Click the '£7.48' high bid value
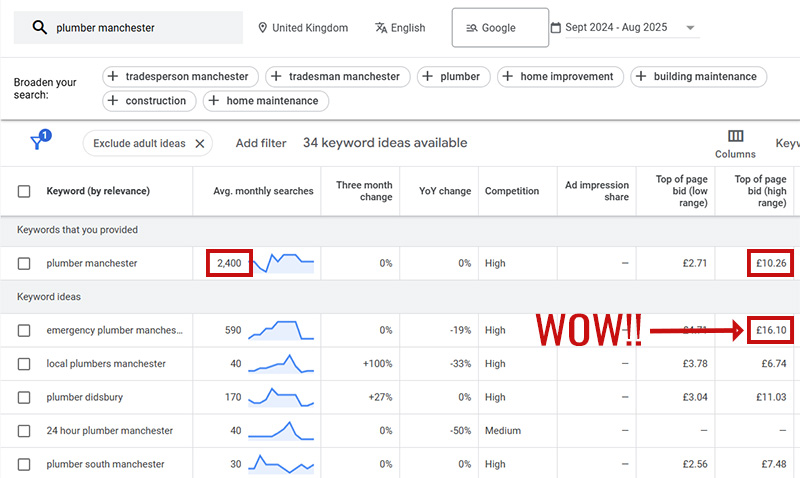Image resolution: width=800 pixels, height=478 pixels. (x=773, y=465)
